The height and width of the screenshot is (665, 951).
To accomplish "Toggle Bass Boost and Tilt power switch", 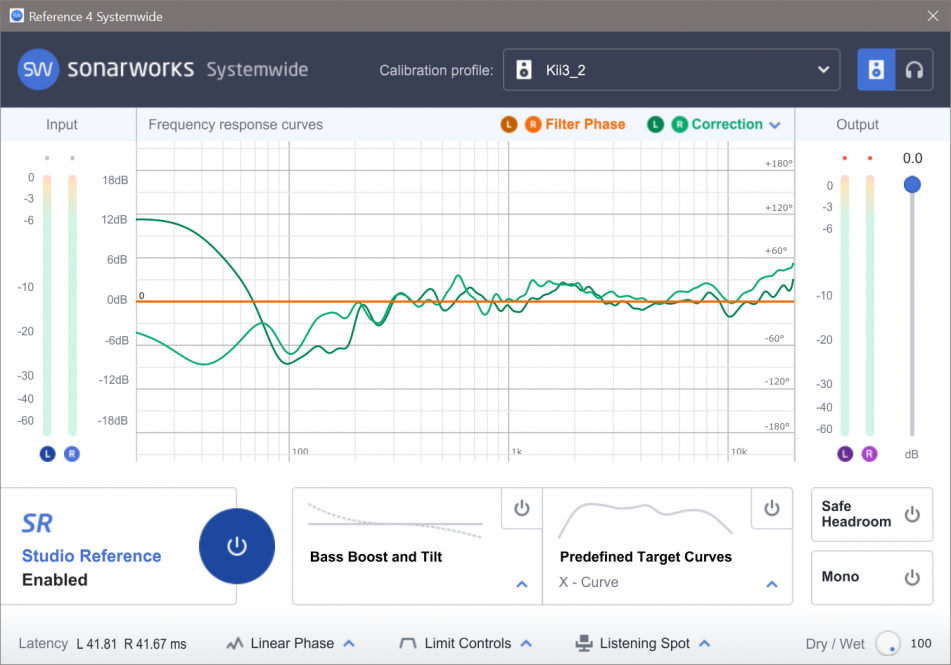I will point(521,509).
